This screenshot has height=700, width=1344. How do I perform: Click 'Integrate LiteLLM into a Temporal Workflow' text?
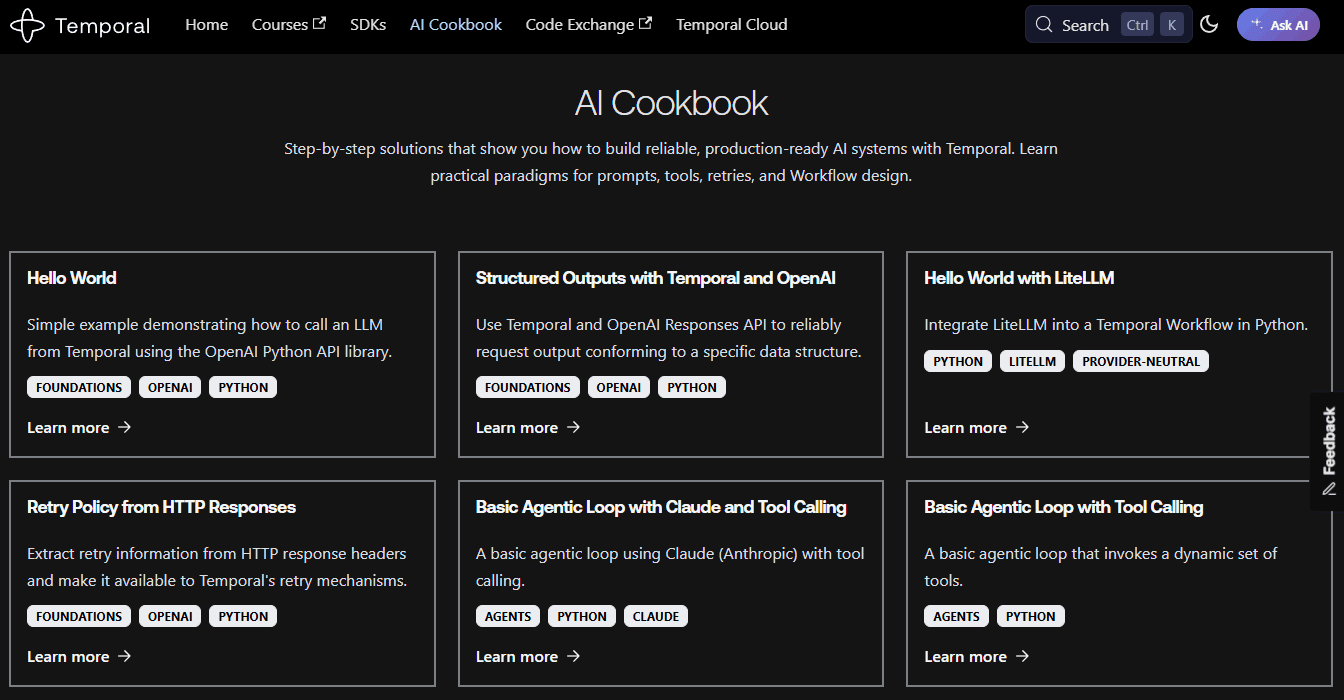click(x=1116, y=325)
